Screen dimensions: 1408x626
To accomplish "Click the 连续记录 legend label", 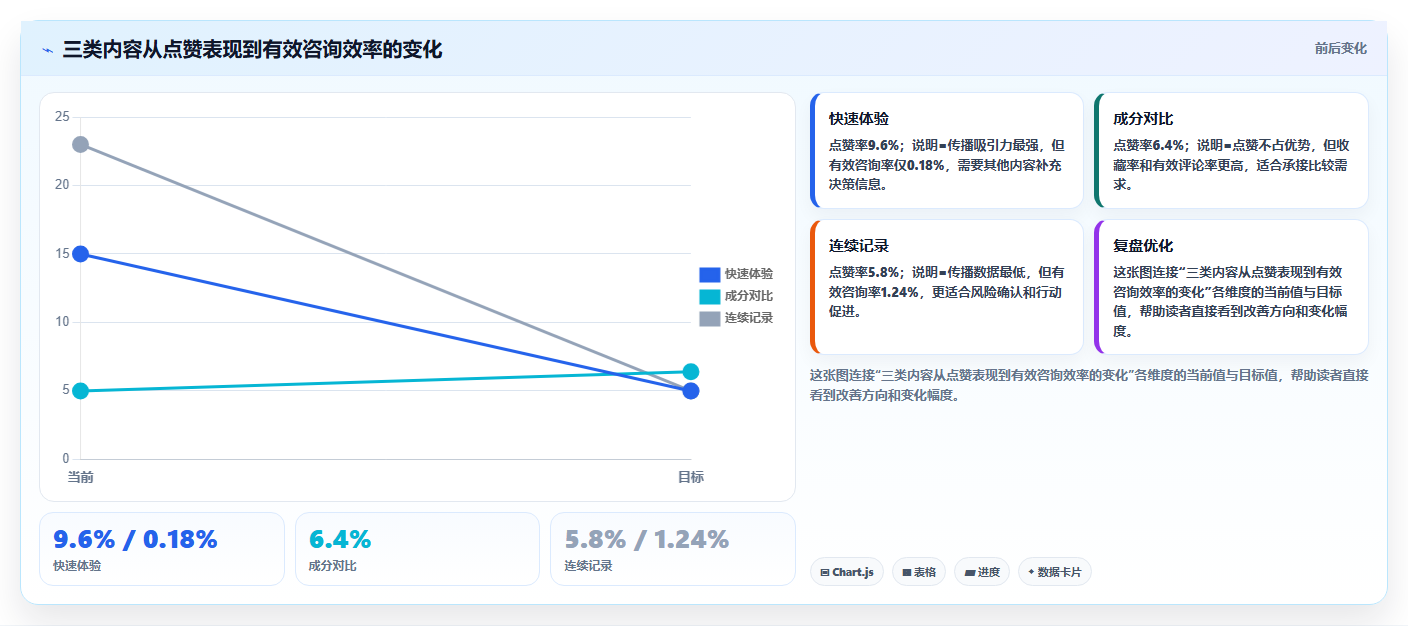I will [x=749, y=318].
